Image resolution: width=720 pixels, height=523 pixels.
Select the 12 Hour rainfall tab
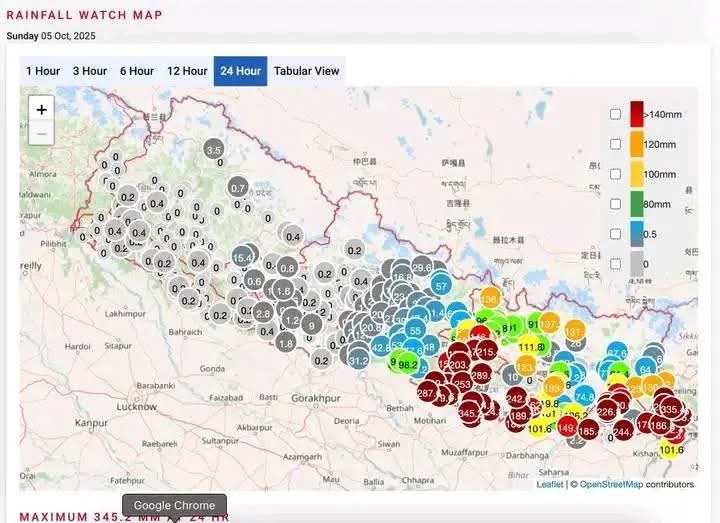[x=187, y=71]
